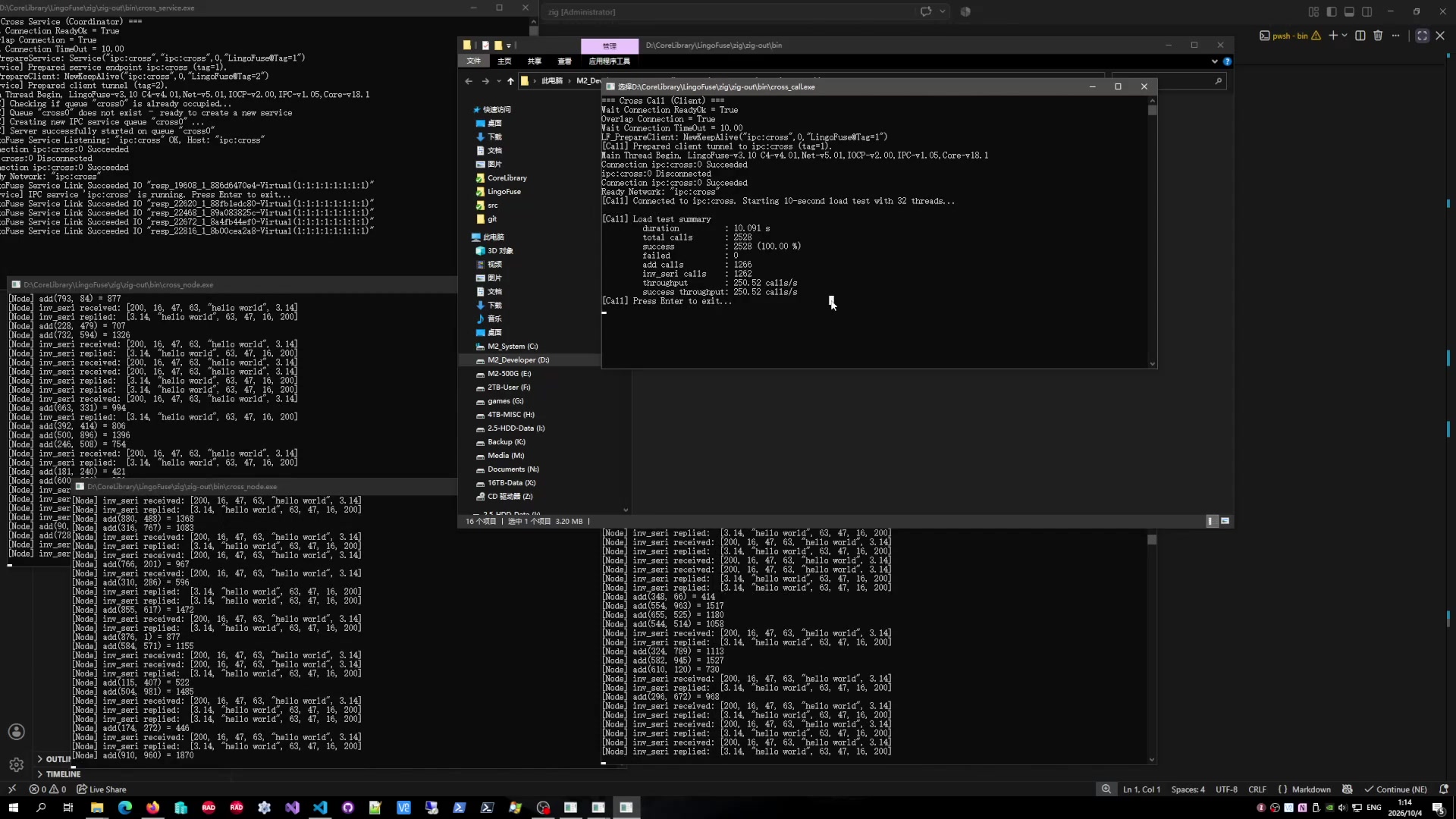Switch Explorer to details view

pos(1211,521)
